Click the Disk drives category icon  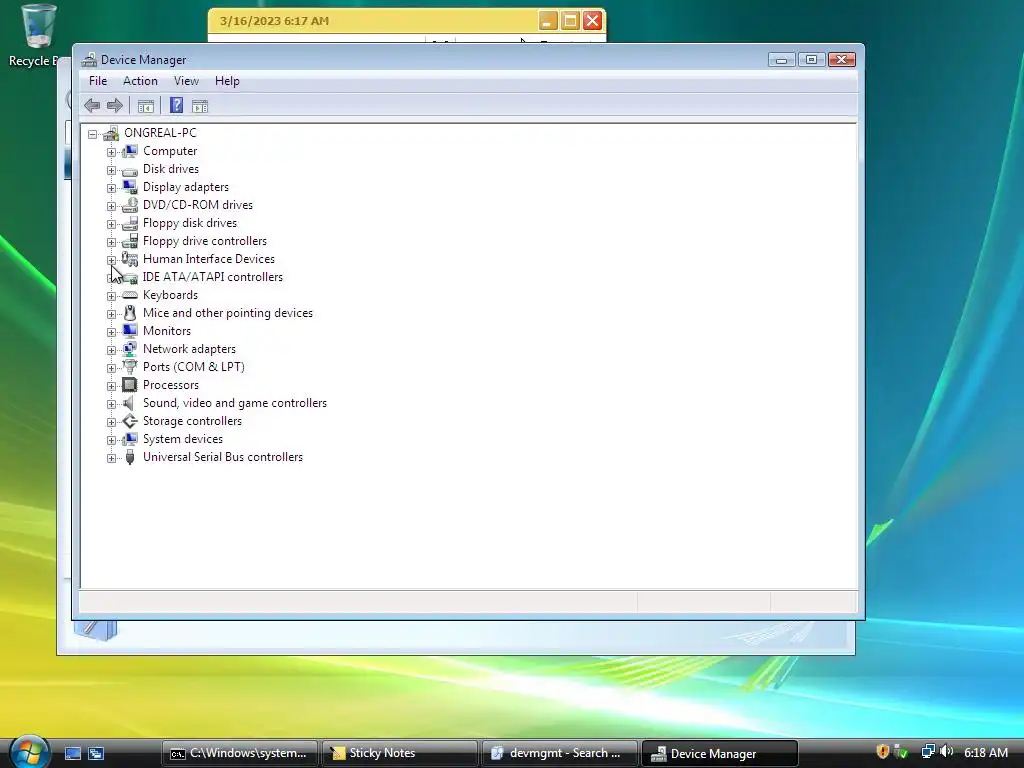[x=130, y=170]
